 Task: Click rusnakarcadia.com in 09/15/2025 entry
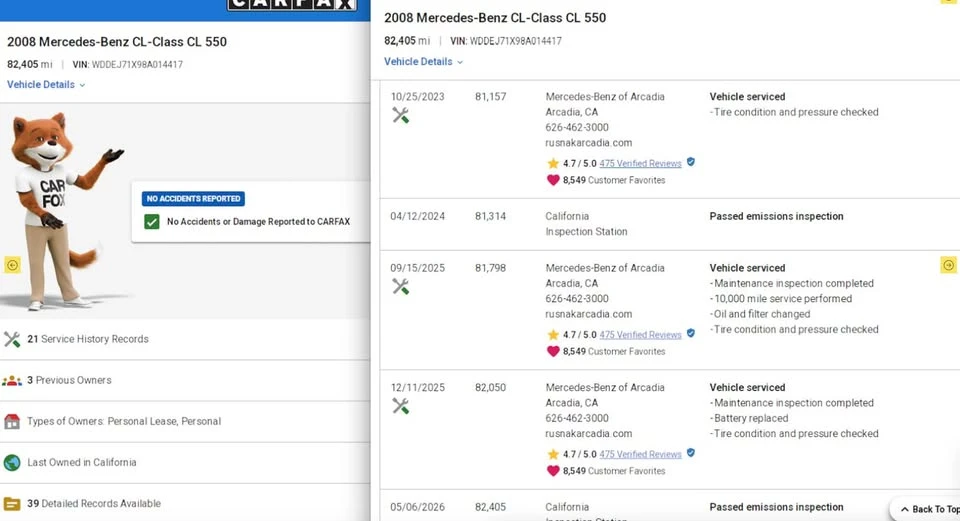[588, 314]
